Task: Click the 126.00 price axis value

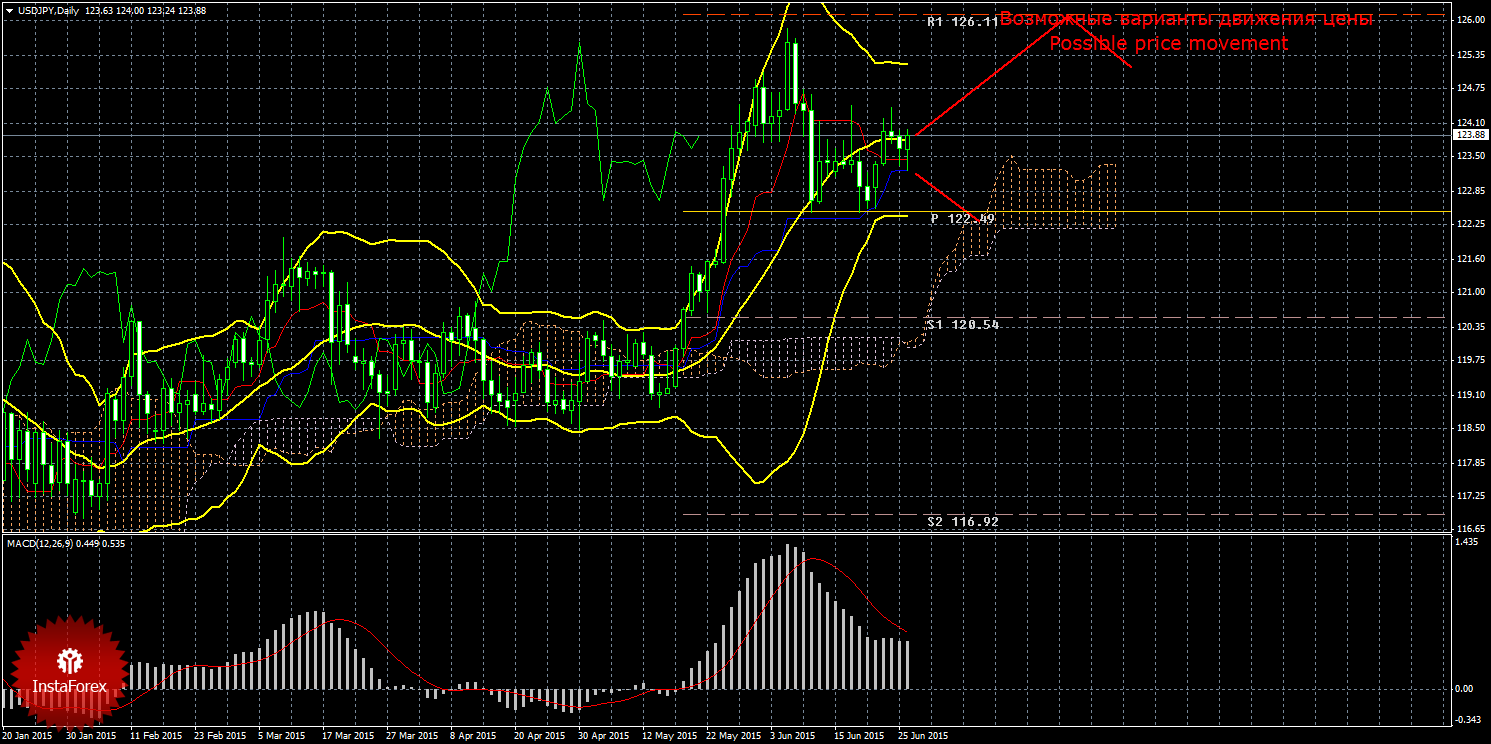Action: tap(1469, 21)
